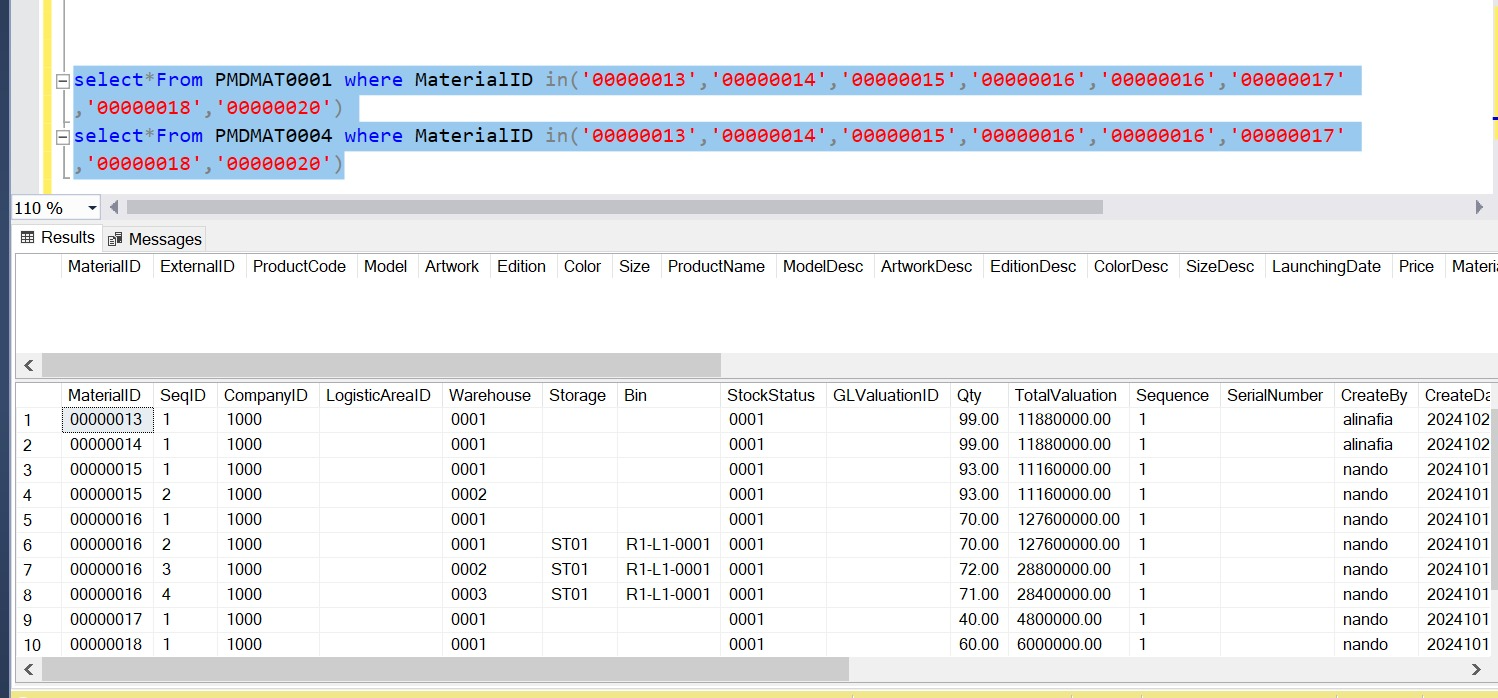
Task: Select the ArtworkDesc column header
Action: click(x=926, y=267)
